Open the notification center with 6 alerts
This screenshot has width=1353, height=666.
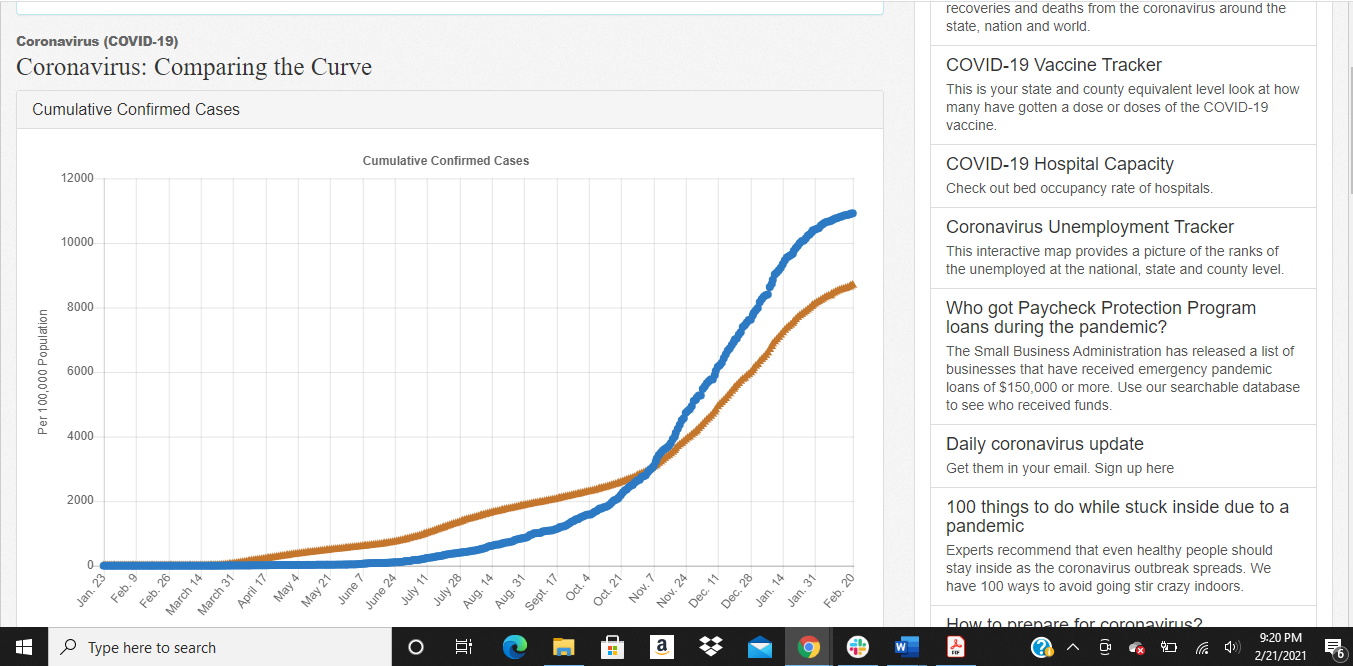pyautogui.click(x=1333, y=648)
